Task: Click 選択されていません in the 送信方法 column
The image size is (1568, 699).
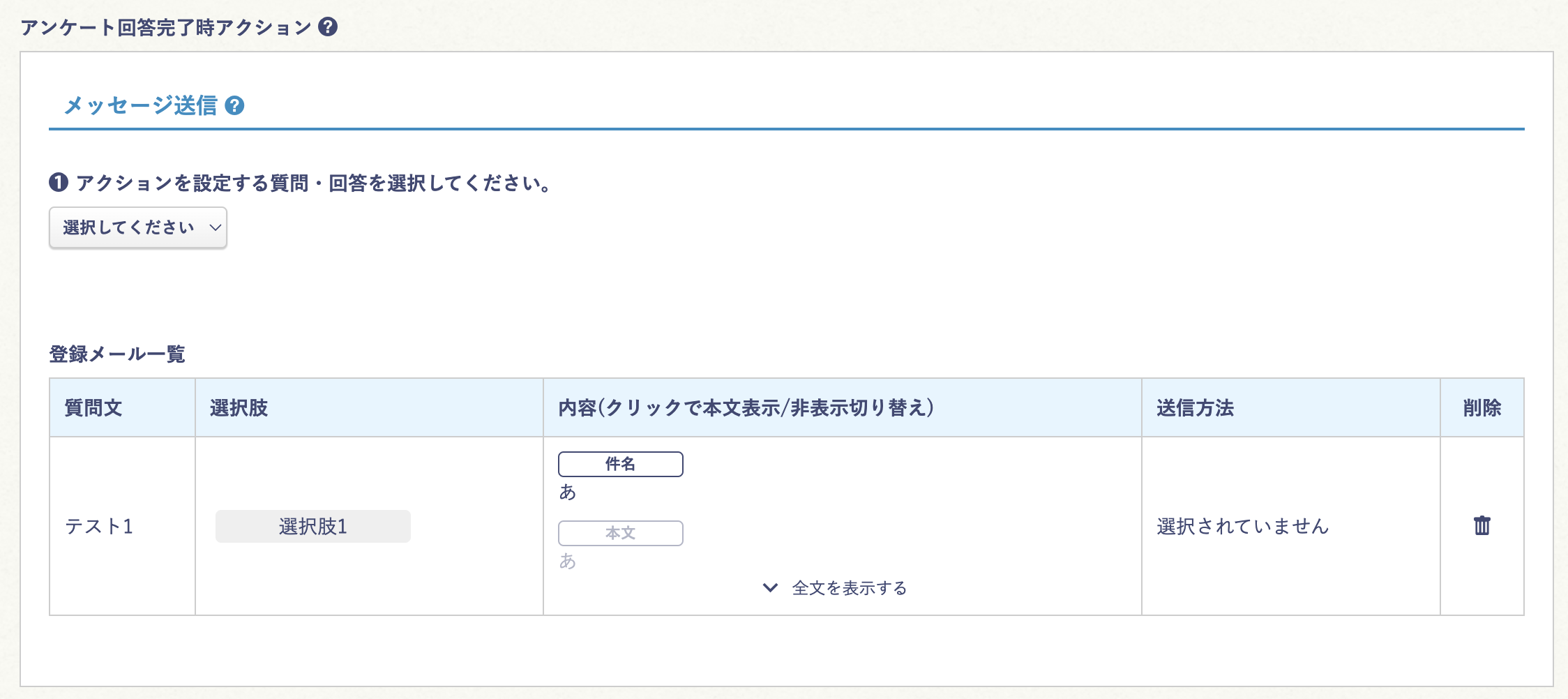Action: click(x=1243, y=527)
